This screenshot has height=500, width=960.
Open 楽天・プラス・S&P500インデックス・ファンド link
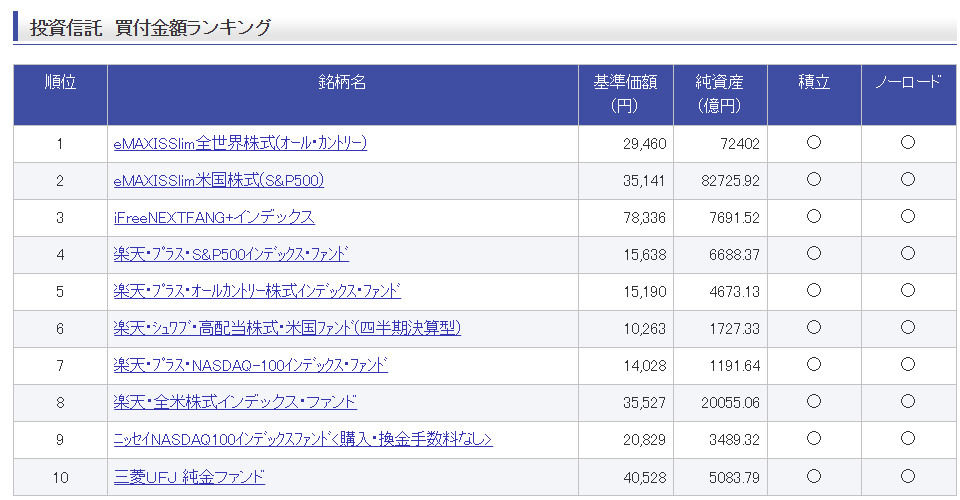point(231,254)
